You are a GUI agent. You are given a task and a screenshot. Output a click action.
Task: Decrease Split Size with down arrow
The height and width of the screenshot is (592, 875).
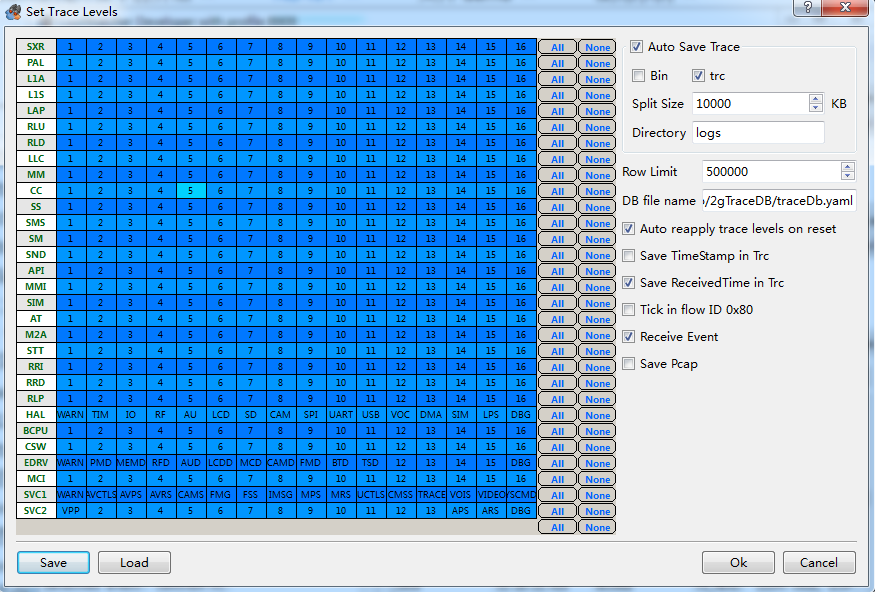(x=815, y=108)
